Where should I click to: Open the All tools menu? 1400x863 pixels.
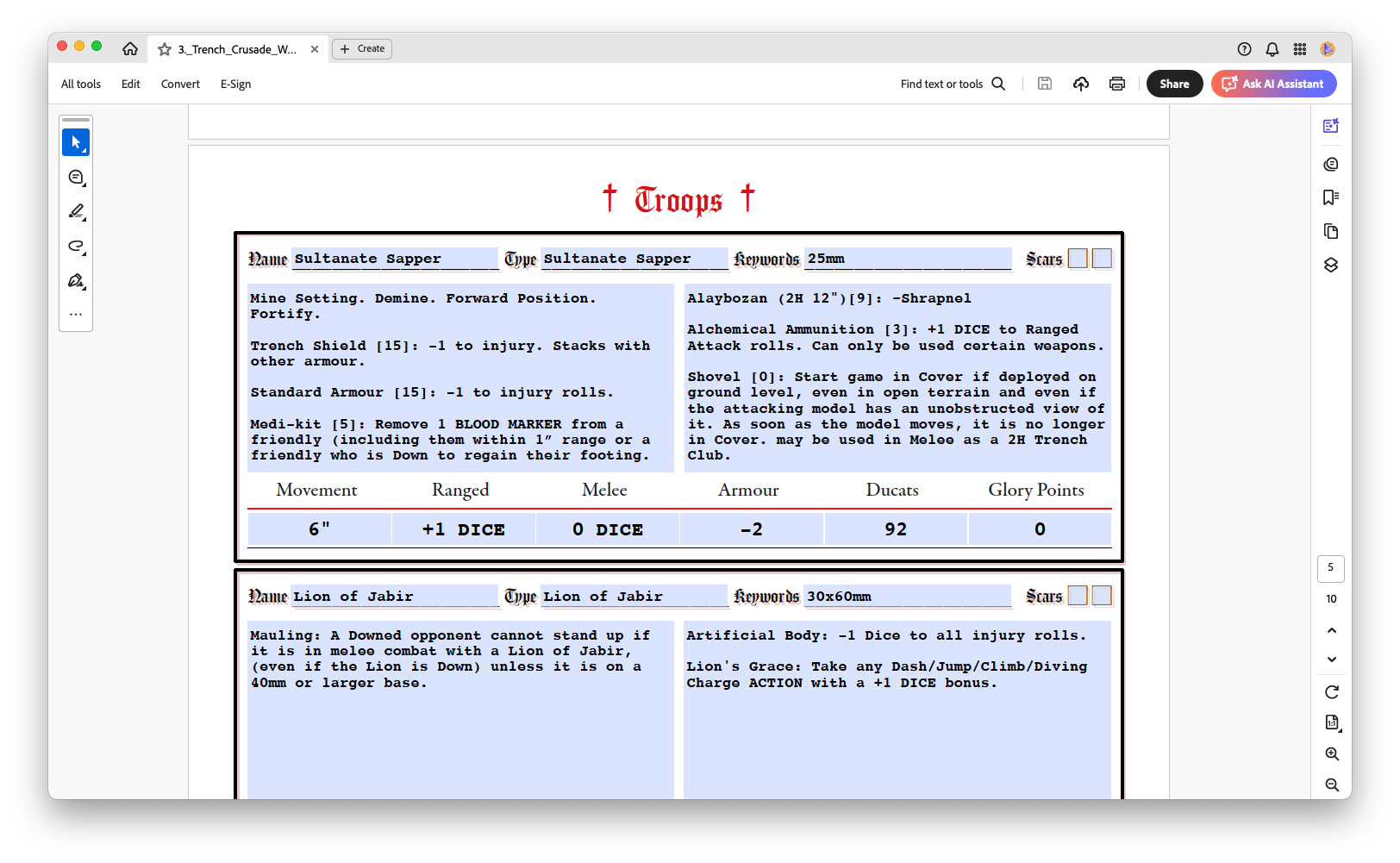[x=81, y=84]
